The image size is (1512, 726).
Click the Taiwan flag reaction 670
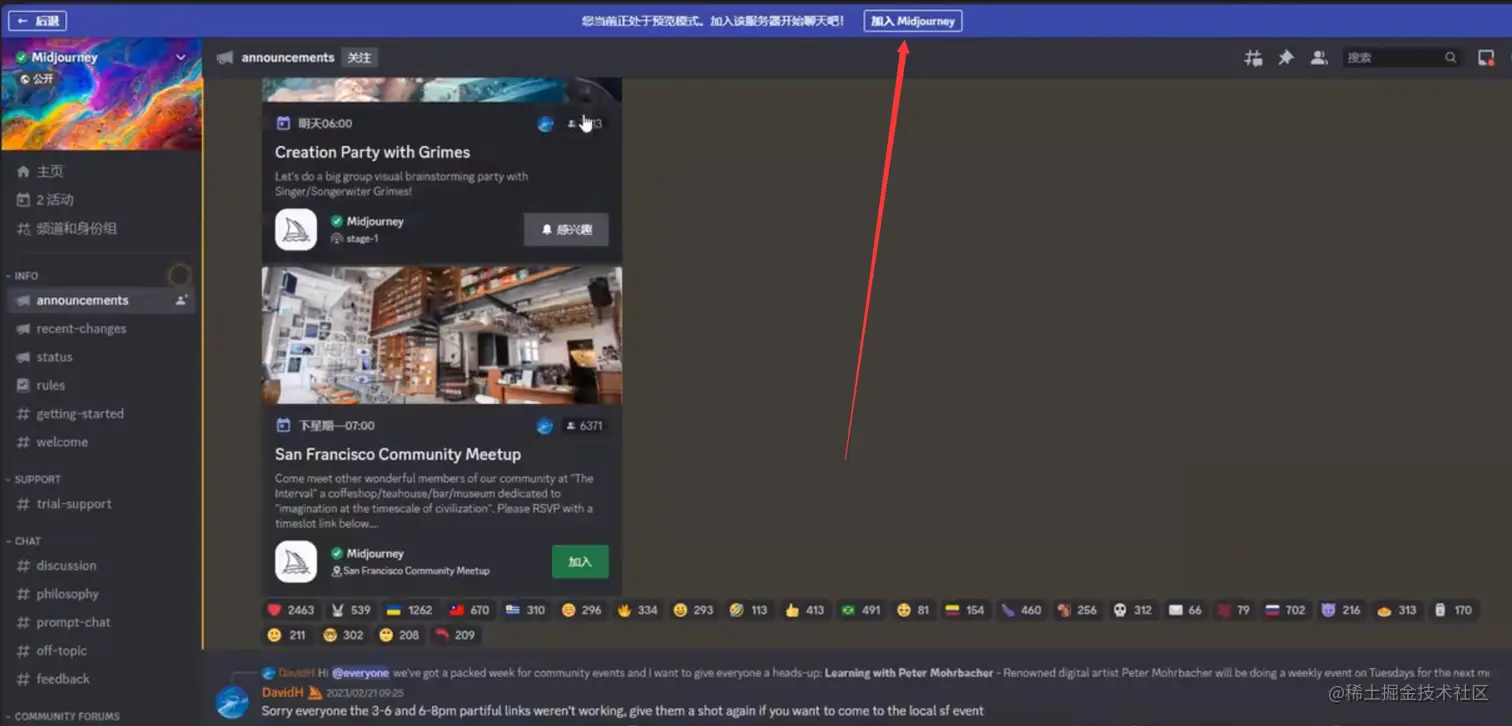(469, 610)
